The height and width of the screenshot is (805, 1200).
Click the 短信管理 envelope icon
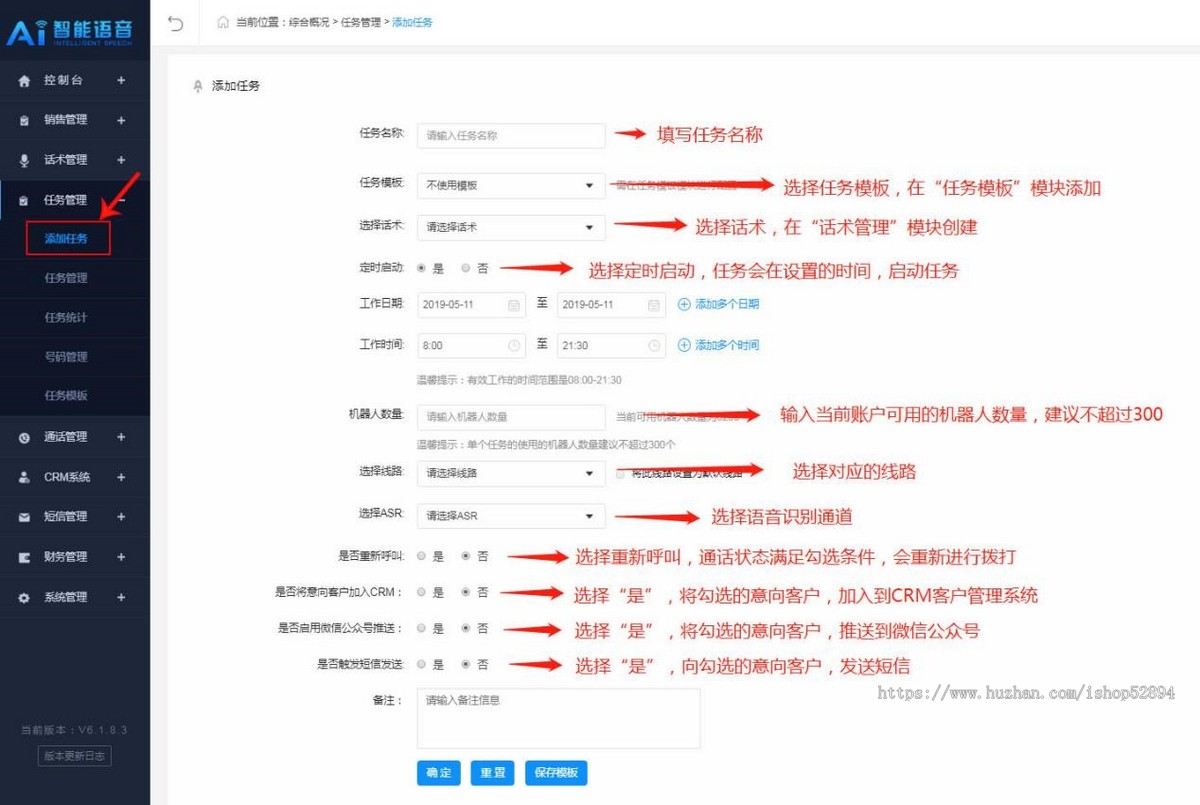[25, 517]
